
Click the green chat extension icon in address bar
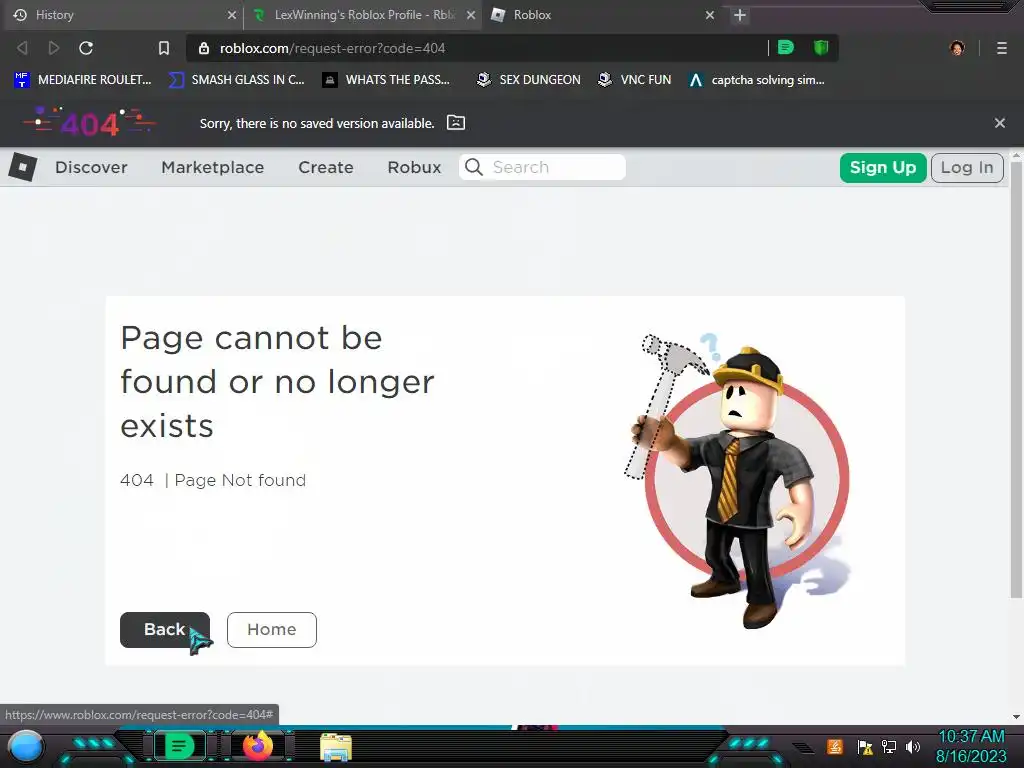pyautogui.click(x=786, y=47)
